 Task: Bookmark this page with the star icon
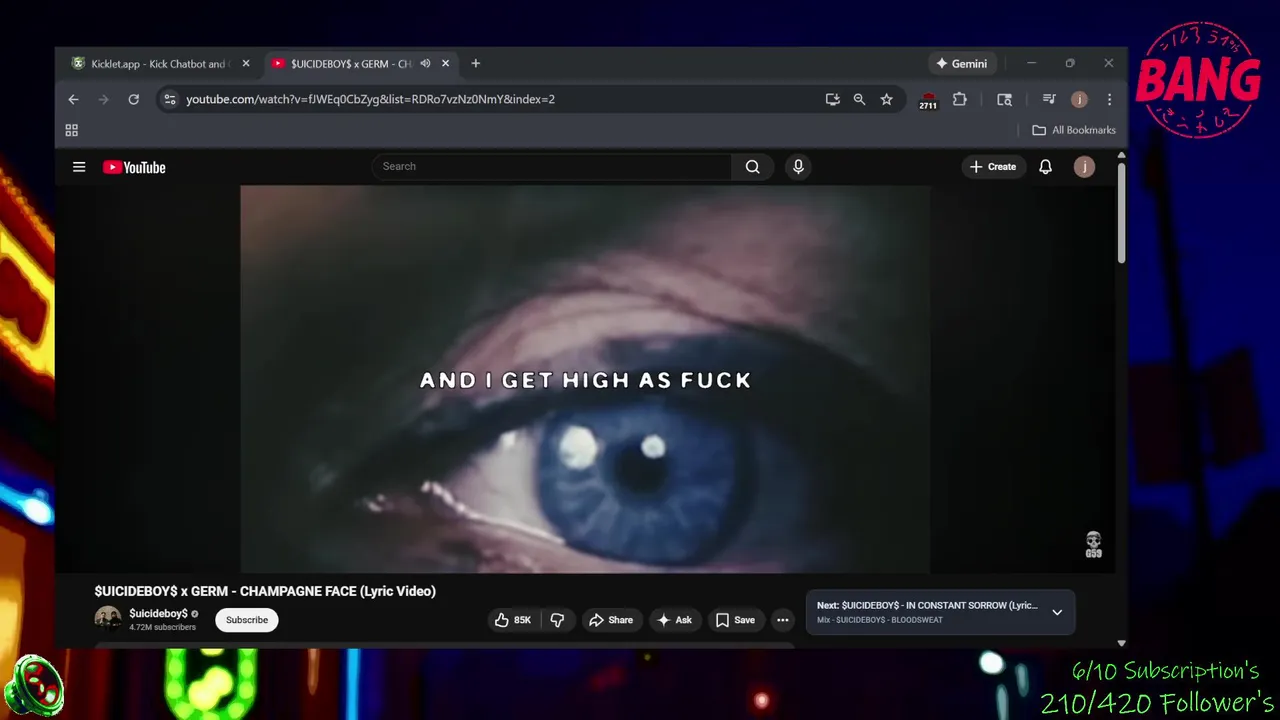886,99
